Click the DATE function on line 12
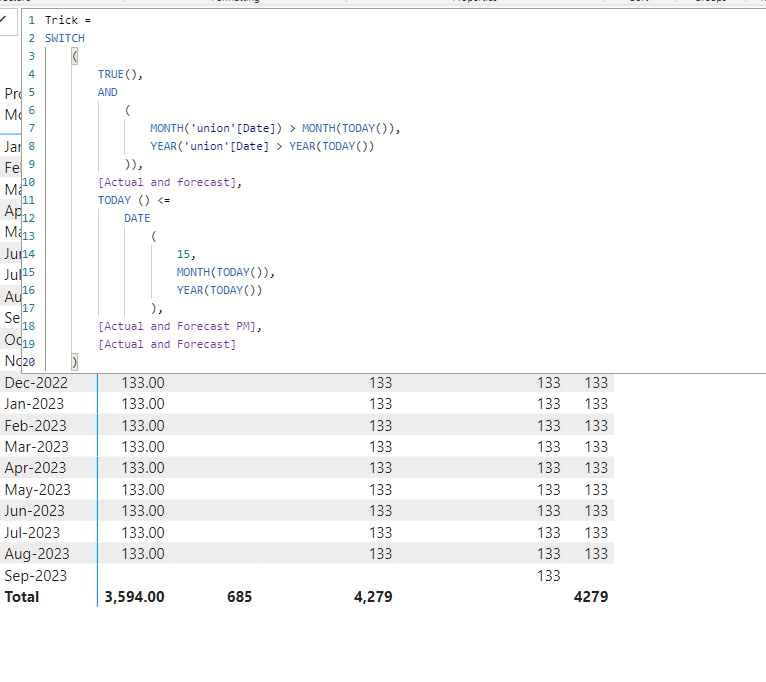This screenshot has width=766, height=682. coord(137,218)
